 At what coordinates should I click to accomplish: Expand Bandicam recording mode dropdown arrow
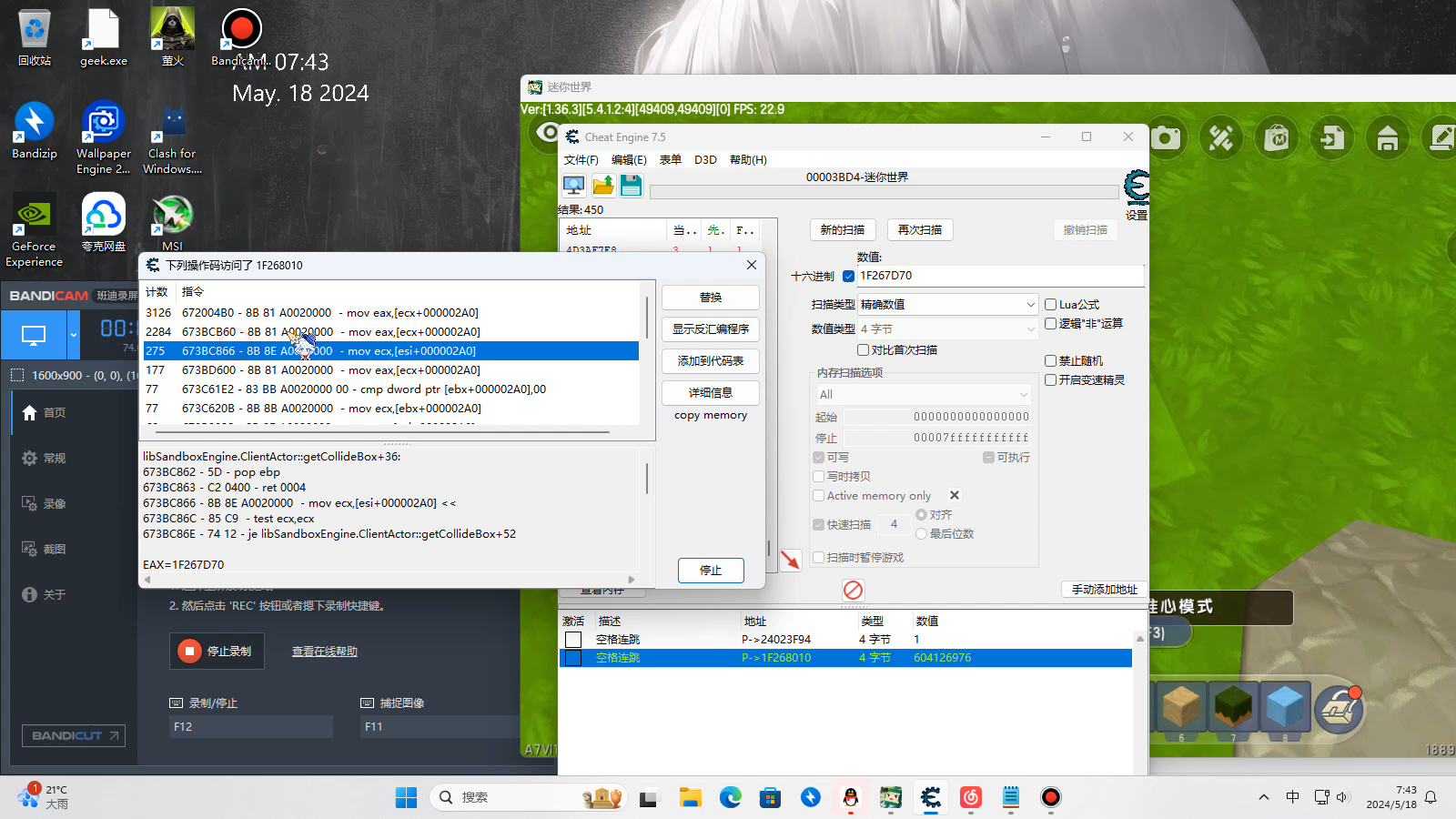74,335
